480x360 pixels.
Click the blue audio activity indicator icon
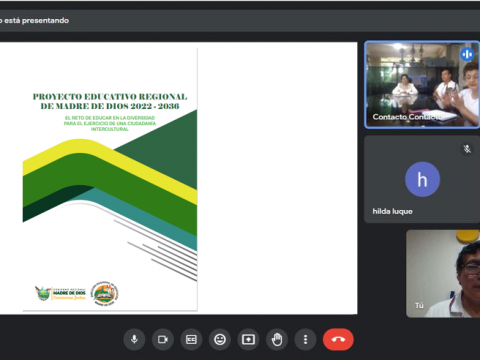[467, 54]
